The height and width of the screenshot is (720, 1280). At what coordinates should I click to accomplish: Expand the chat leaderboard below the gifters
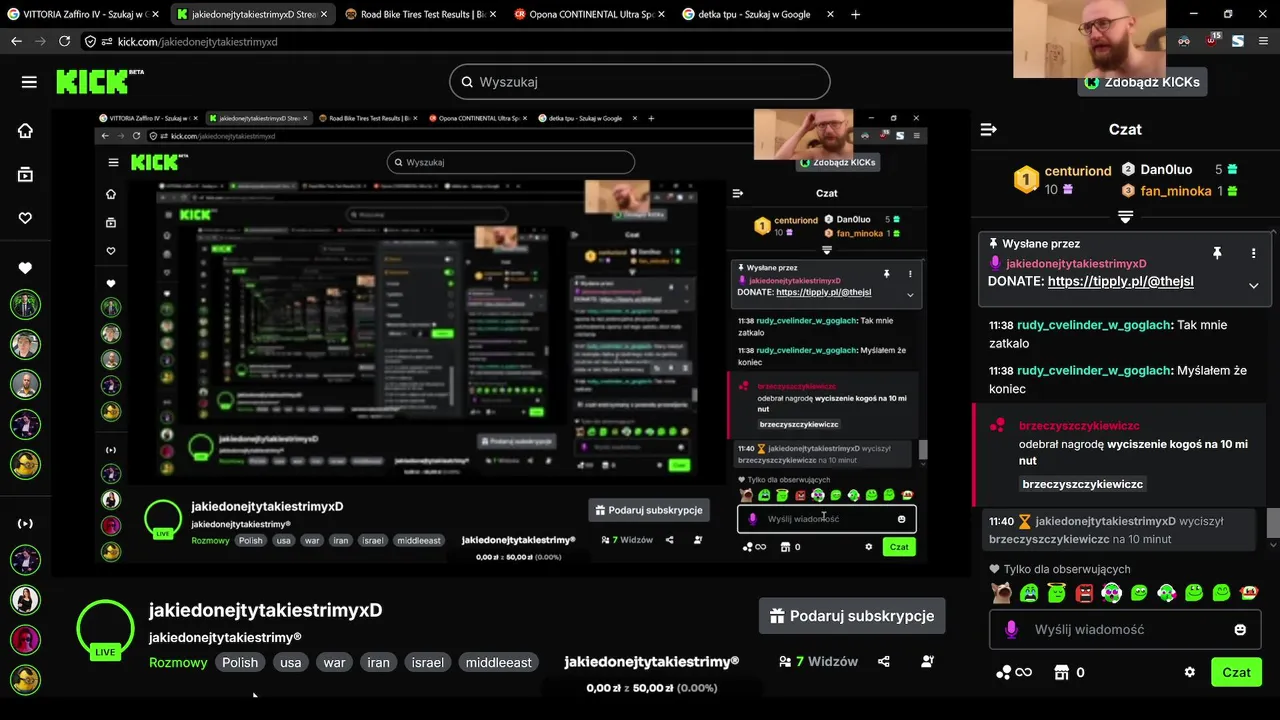1125,217
